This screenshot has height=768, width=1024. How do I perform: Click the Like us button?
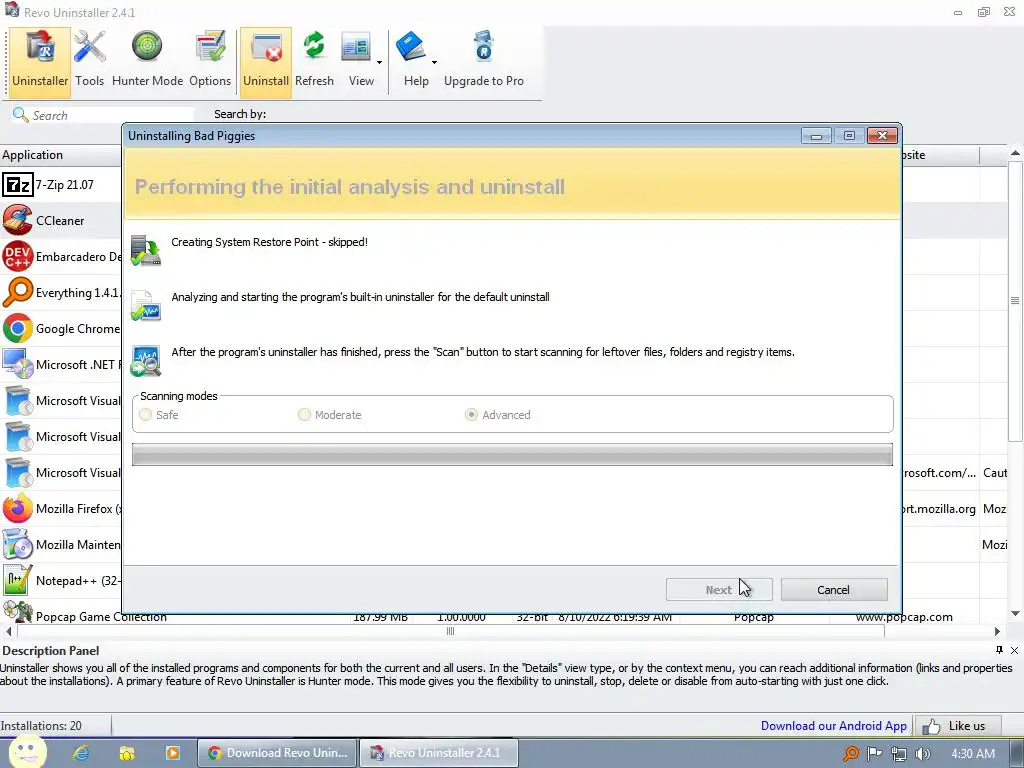pyautogui.click(x=957, y=726)
